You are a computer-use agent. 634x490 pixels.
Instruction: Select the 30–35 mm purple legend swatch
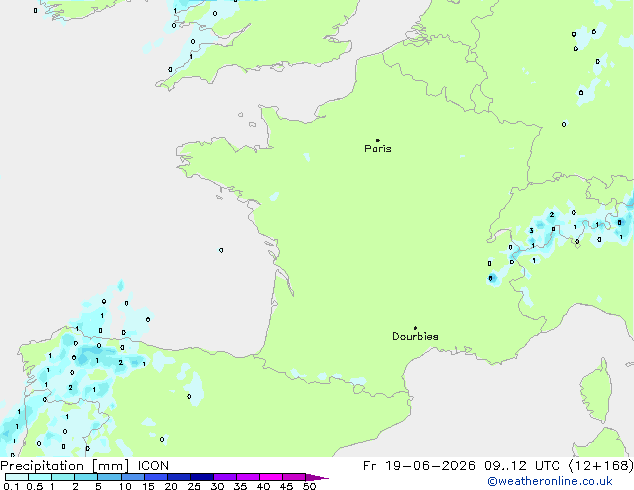[224, 477]
